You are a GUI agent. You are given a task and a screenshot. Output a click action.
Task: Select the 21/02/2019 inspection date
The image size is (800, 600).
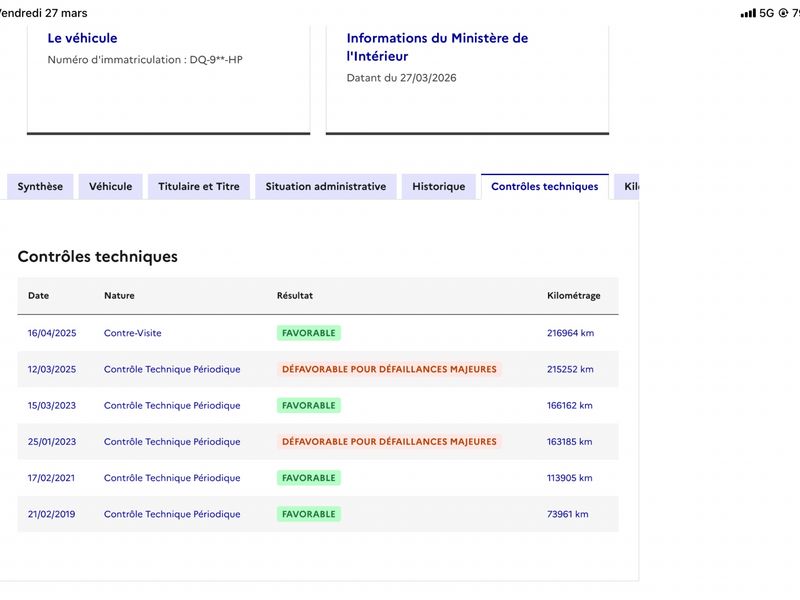(x=52, y=514)
